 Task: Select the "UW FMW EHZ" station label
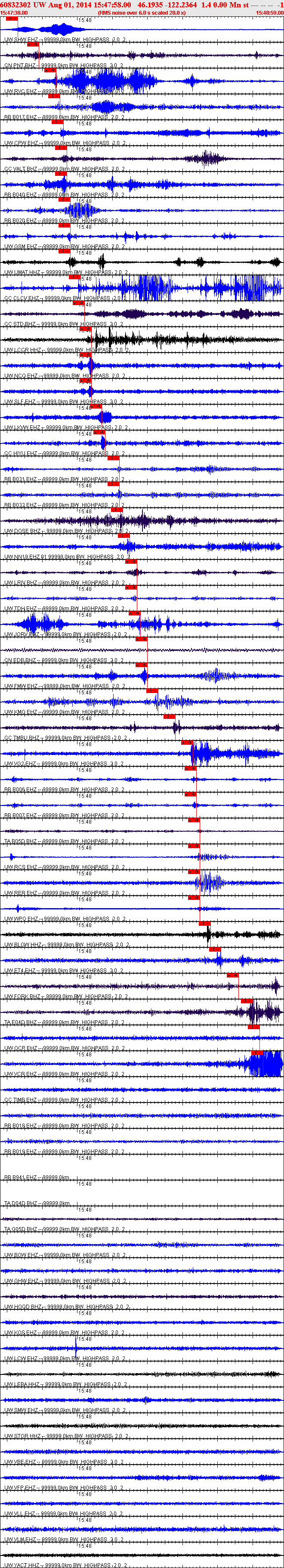[21, 686]
